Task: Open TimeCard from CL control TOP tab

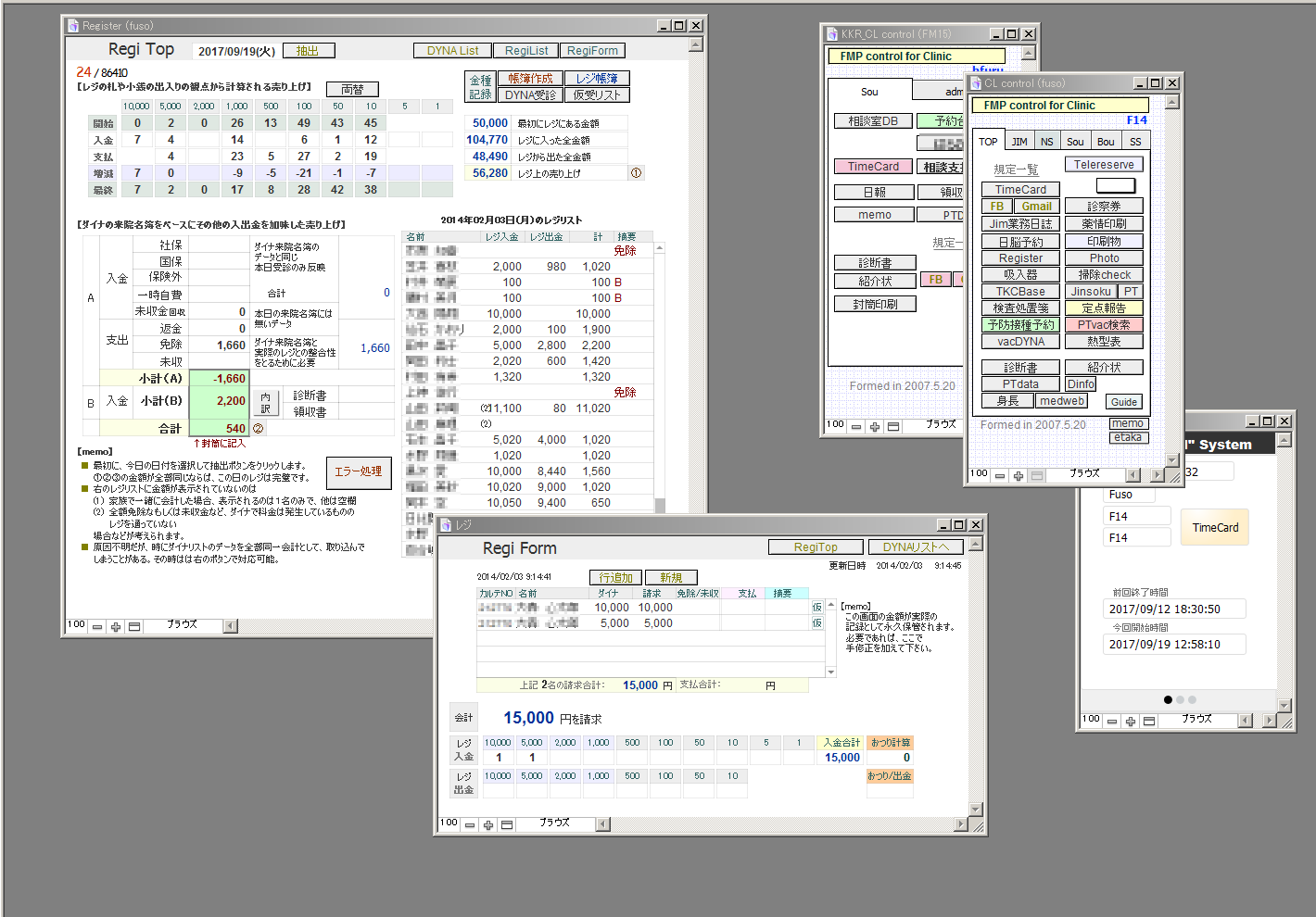Action: pyautogui.click(x=1020, y=189)
